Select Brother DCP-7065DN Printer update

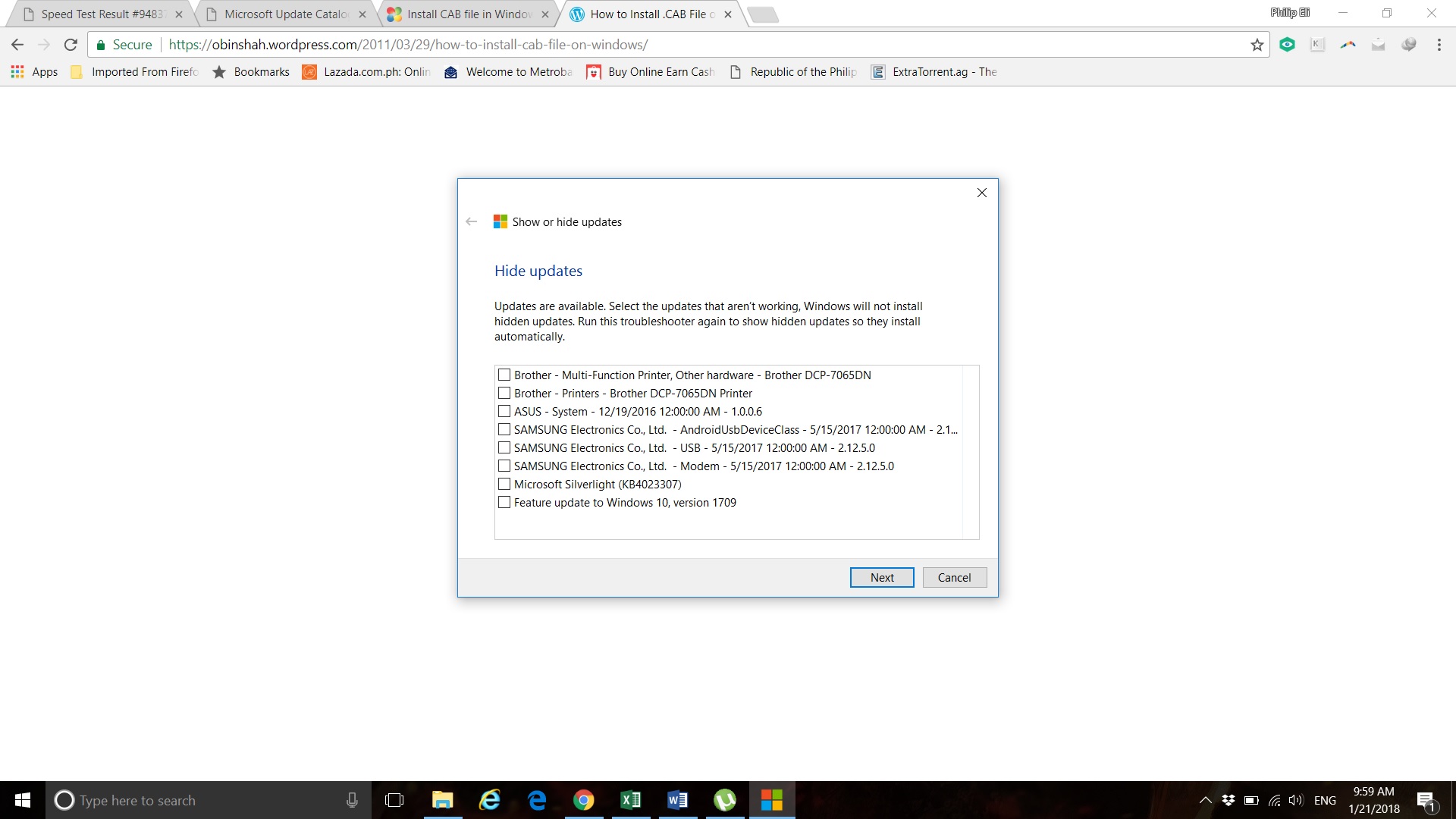[x=506, y=392]
